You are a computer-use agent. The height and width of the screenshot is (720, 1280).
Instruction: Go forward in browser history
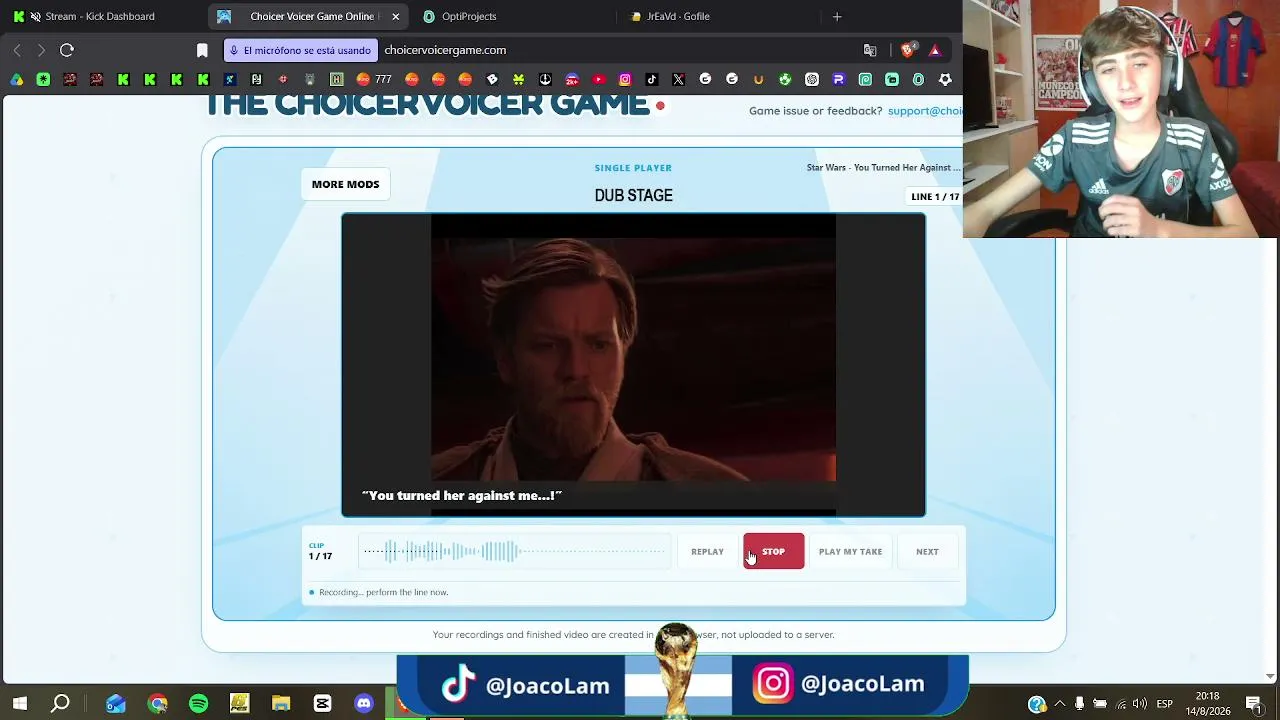[x=41, y=50]
